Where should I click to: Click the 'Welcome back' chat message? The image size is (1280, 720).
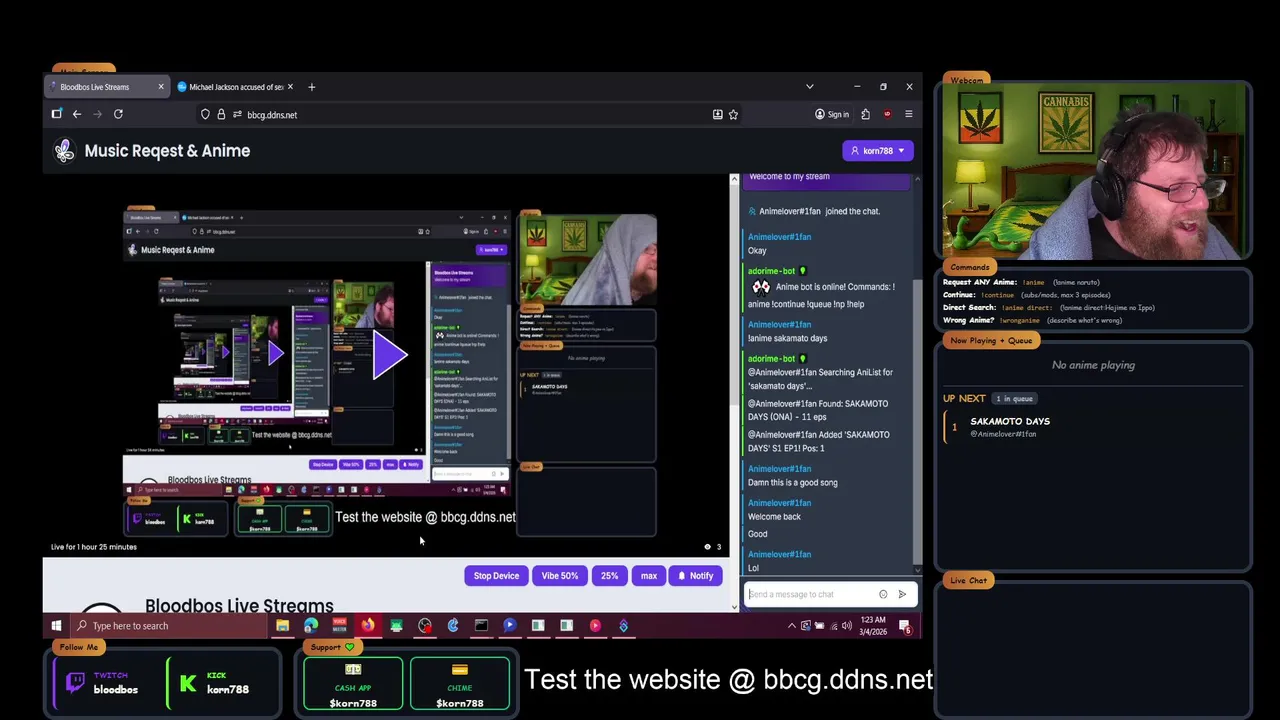774,517
